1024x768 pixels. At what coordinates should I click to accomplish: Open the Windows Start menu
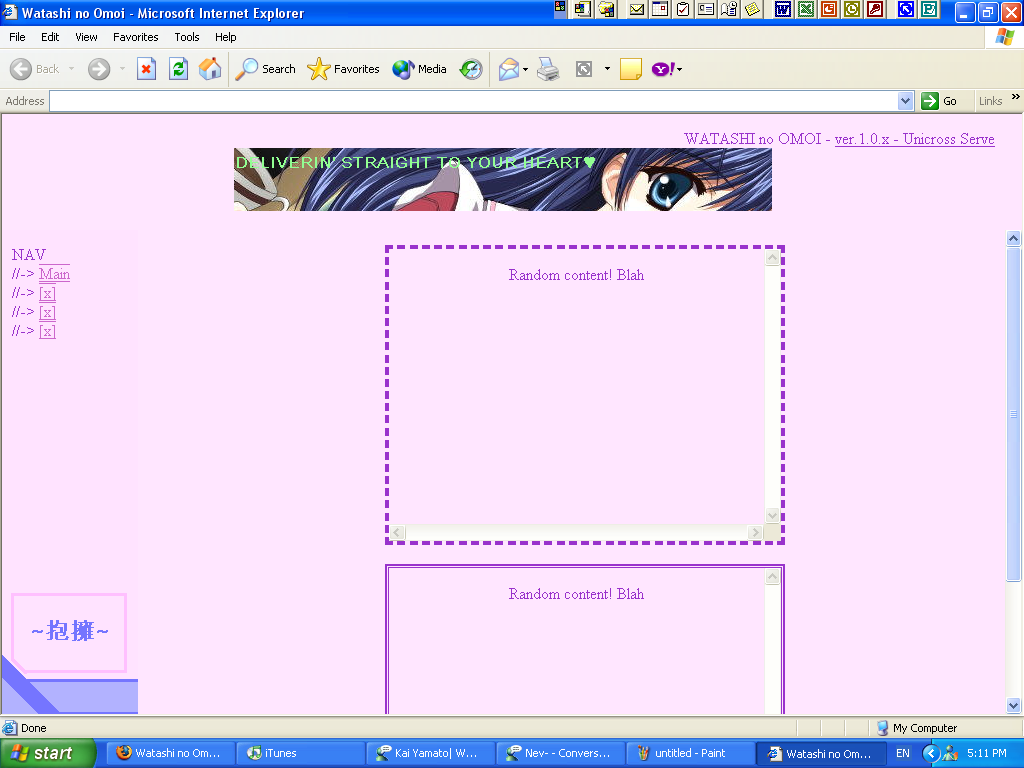pos(48,754)
